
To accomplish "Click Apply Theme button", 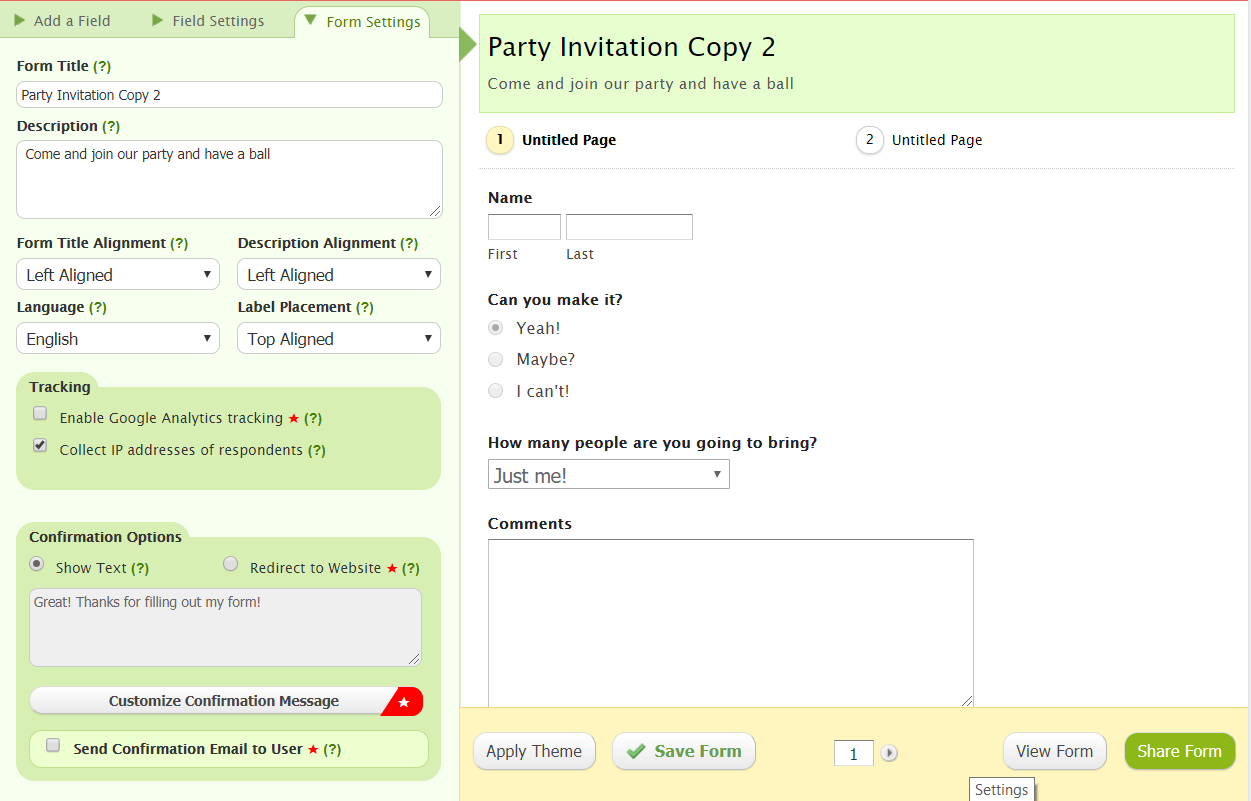I will (x=534, y=751).
